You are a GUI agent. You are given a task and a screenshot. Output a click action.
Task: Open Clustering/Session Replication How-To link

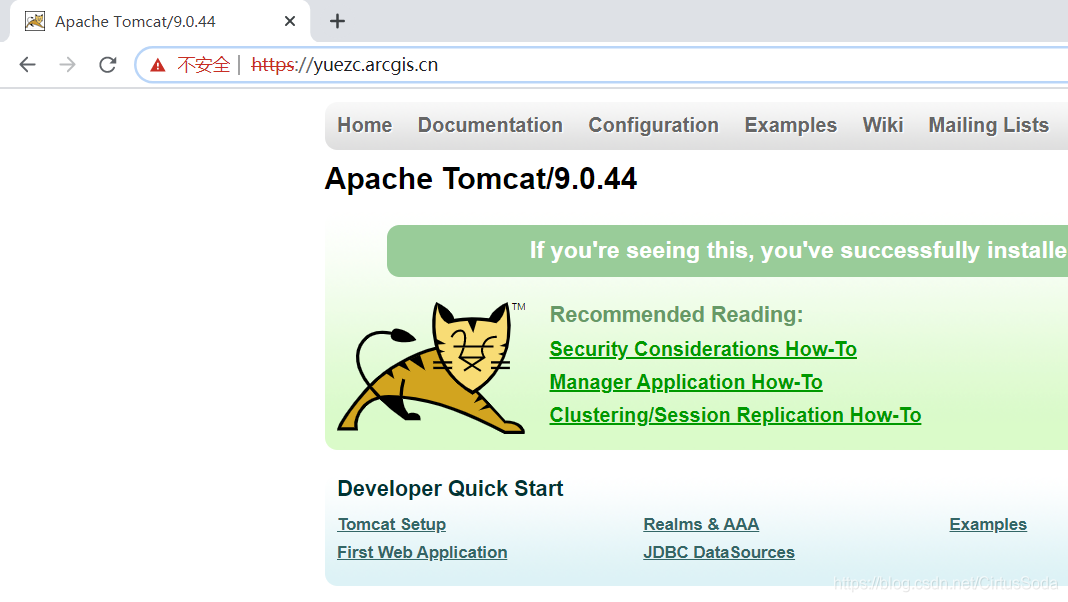coord(736,415)
